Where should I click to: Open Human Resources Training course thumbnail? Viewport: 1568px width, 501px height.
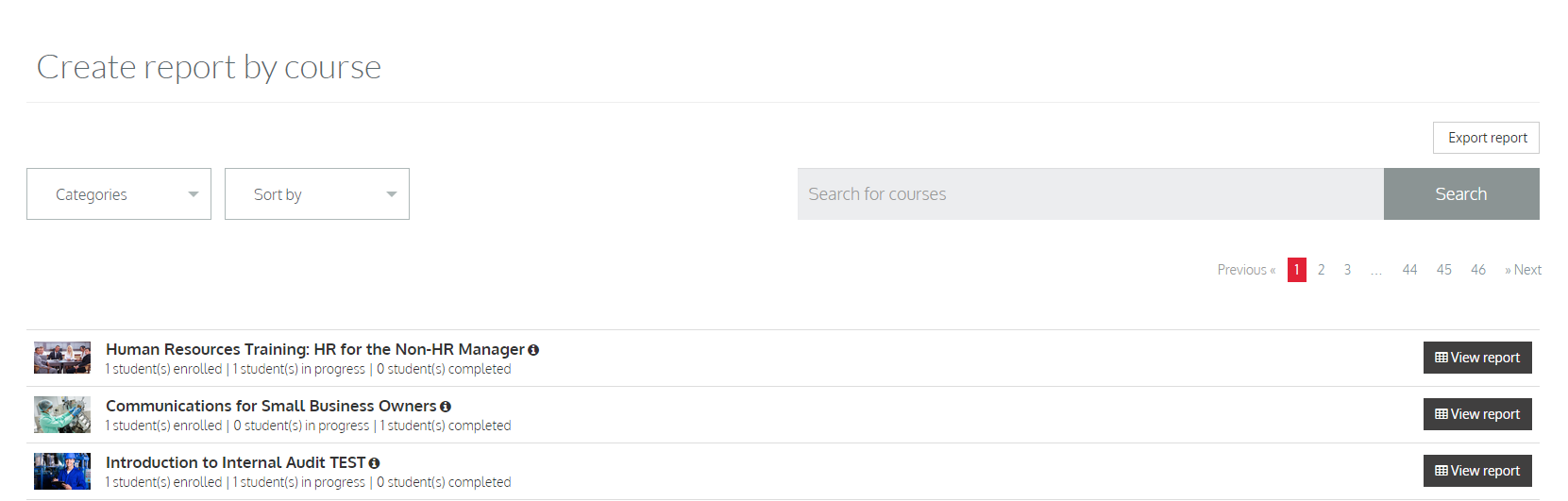[62, 358]
